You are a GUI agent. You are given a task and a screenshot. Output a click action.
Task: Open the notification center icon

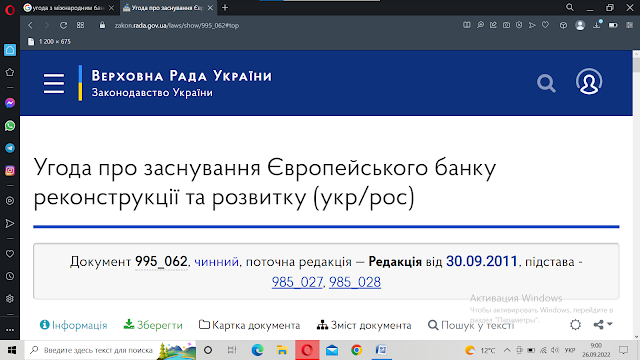[x=623, y=350]
